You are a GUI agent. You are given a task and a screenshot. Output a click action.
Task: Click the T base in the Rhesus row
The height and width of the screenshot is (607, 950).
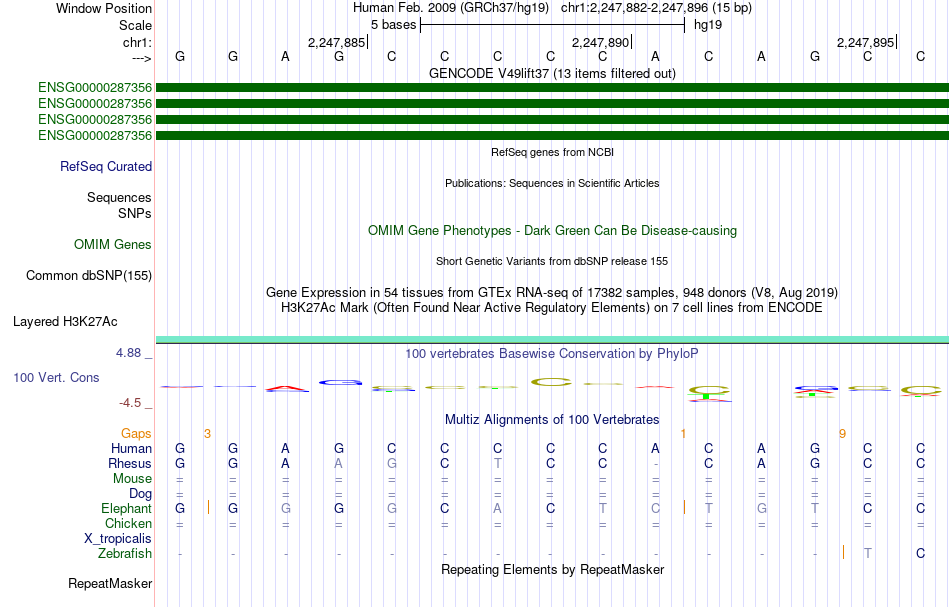pos(497,463)
